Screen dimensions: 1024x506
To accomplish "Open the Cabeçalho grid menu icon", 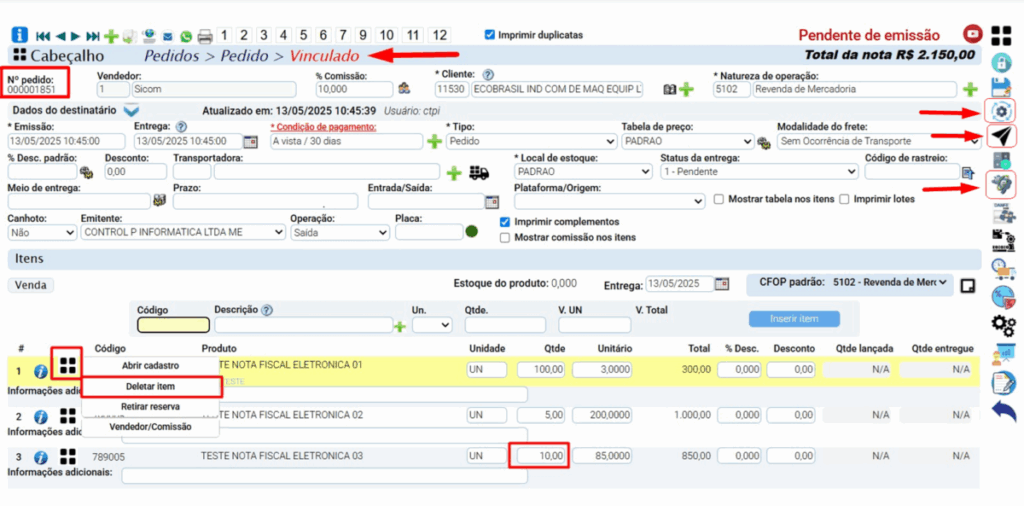I will 20,56.
